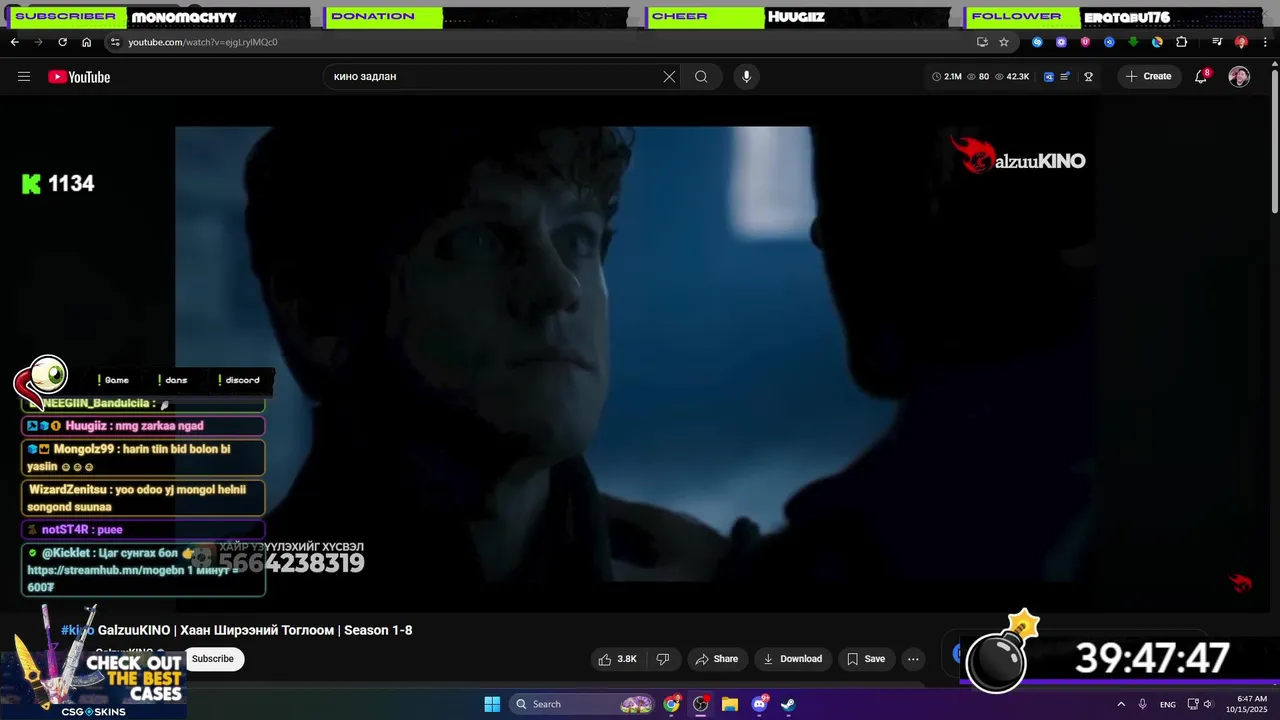Click the #kino hashtag in title
Viewport: 1280px width, 720px height.
78,630
